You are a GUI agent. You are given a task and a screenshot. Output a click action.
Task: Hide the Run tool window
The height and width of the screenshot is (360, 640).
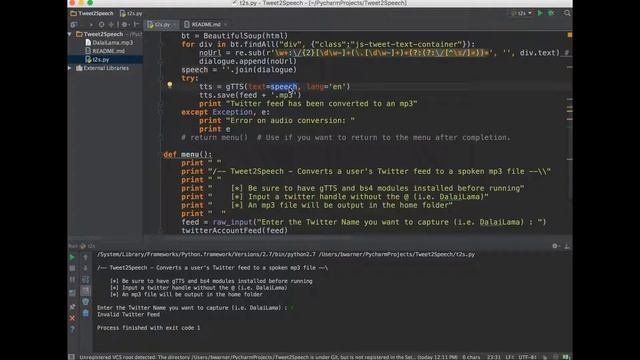[x=567, y=246]
